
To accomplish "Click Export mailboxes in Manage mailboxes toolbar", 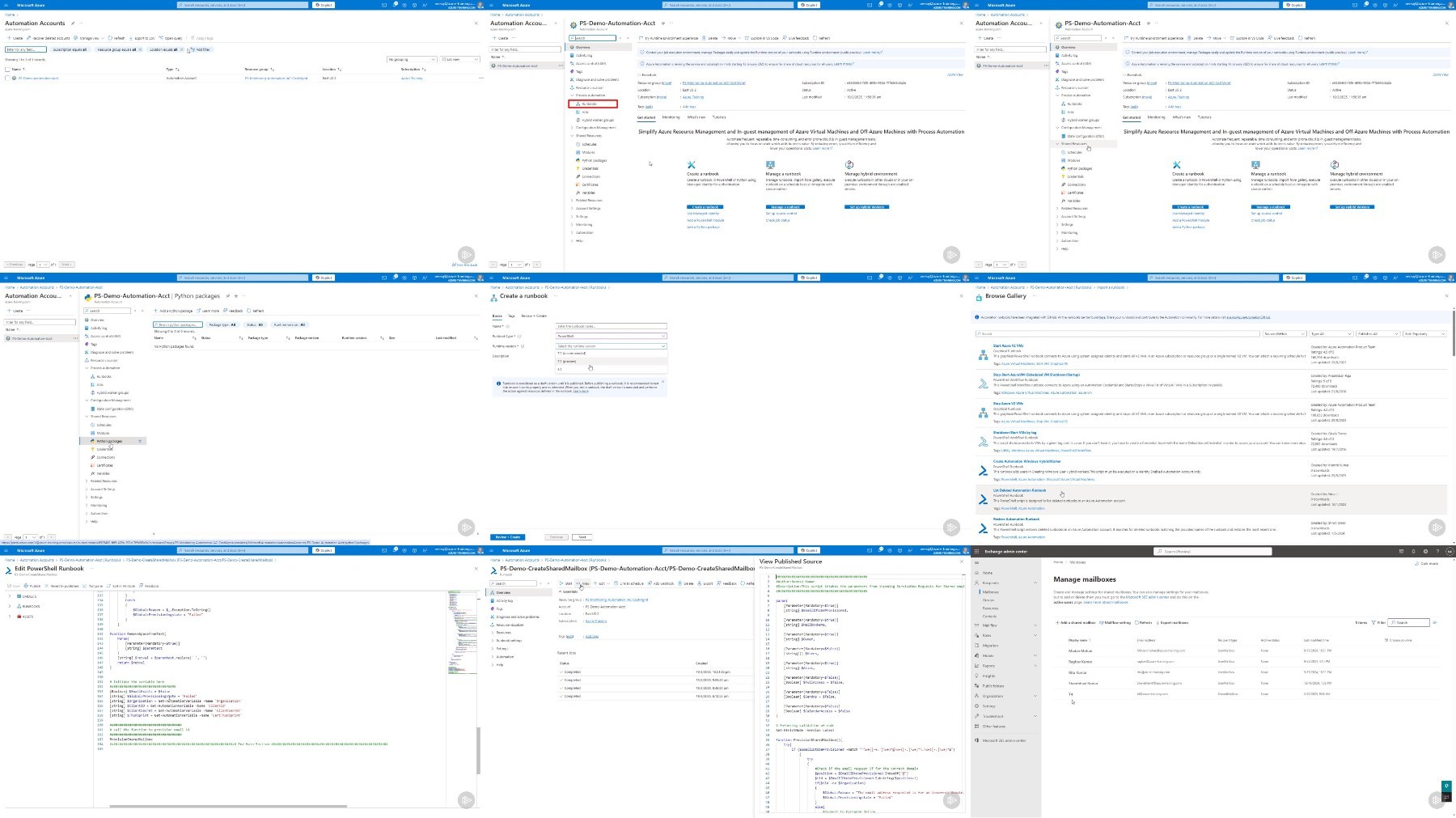I will [1172, 623].
